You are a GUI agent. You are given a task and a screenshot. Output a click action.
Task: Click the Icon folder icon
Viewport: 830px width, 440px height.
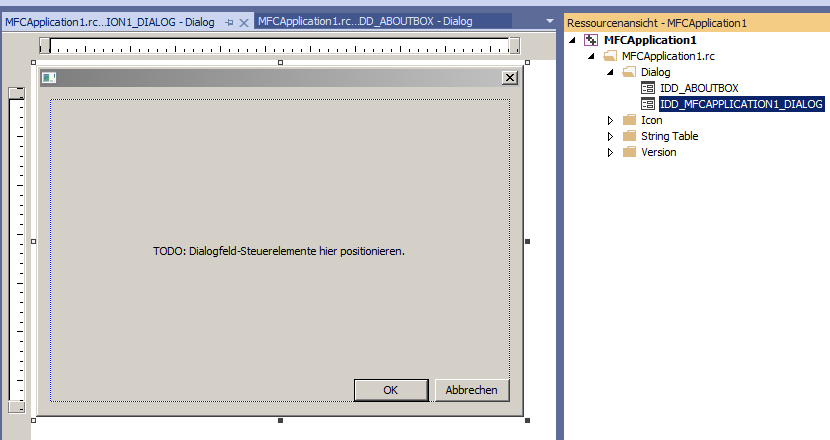click(x=629, y=120)
